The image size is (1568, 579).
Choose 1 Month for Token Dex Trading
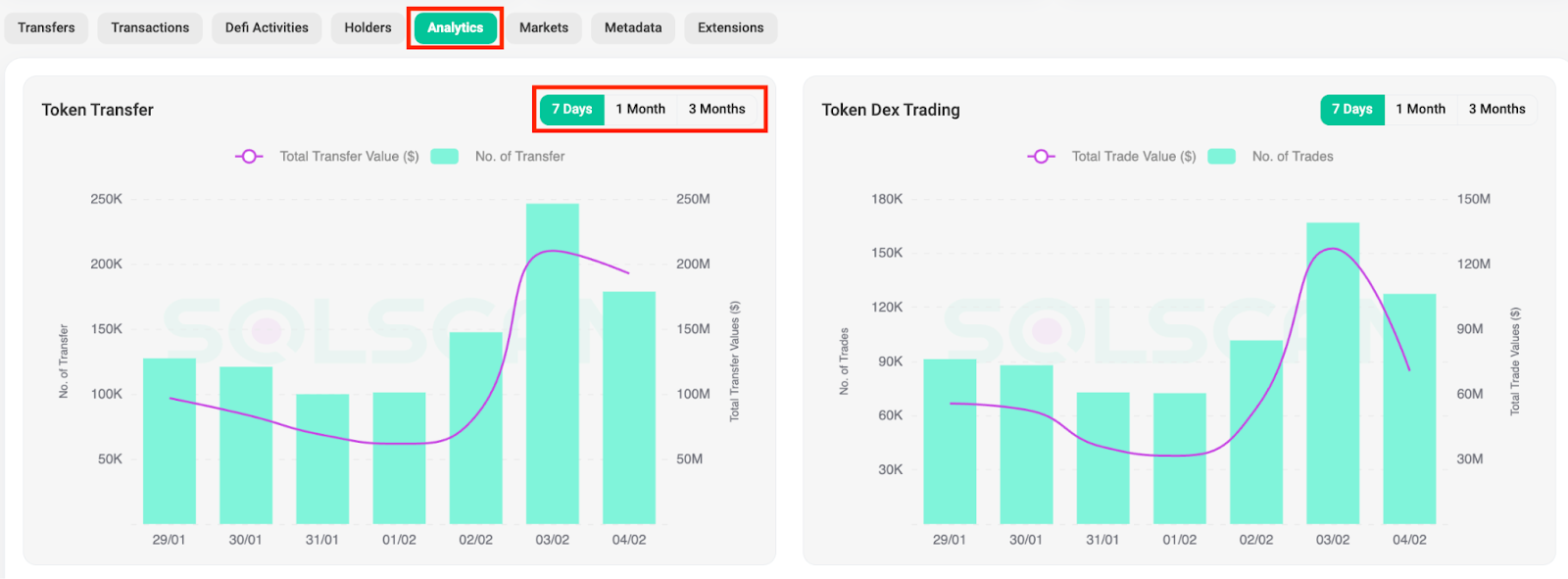tap(1420, 109)
